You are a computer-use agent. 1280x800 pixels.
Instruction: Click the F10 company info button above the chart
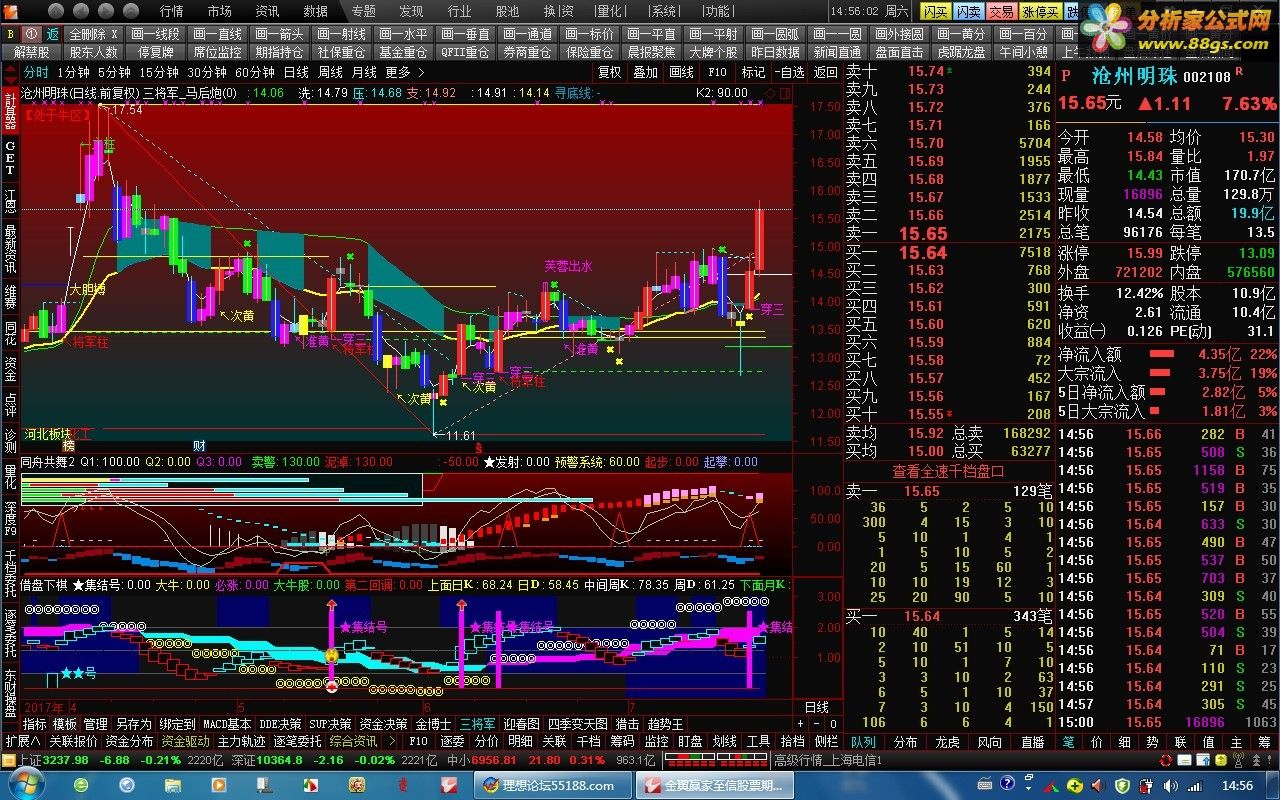(x=717, y=72)
